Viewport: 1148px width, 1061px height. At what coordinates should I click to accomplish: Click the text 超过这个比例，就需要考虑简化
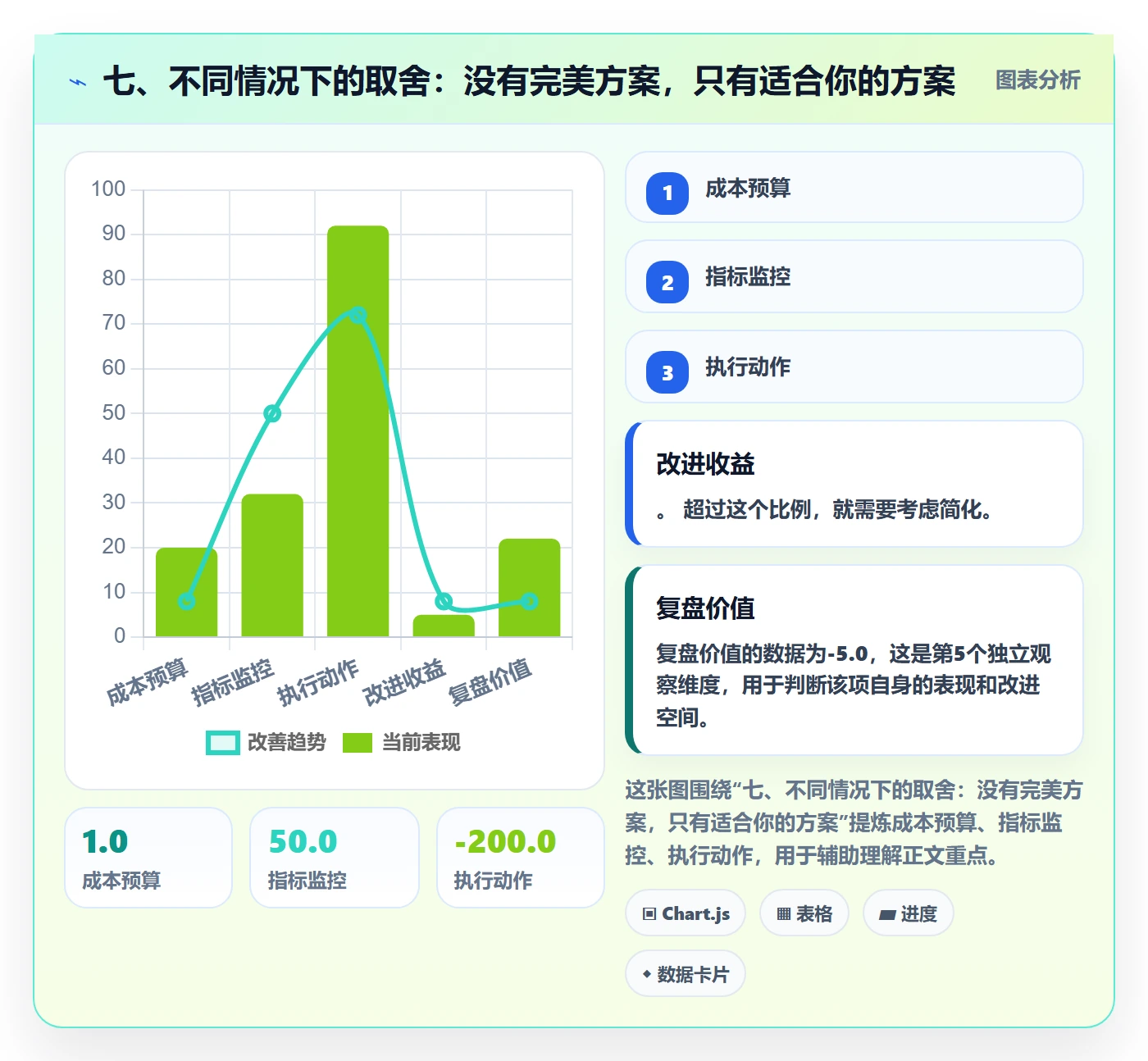click(x=832, y=509)
